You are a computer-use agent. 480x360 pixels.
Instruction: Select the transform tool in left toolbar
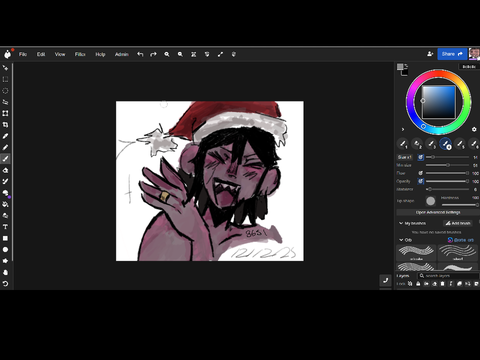click(x=5, y=113)
